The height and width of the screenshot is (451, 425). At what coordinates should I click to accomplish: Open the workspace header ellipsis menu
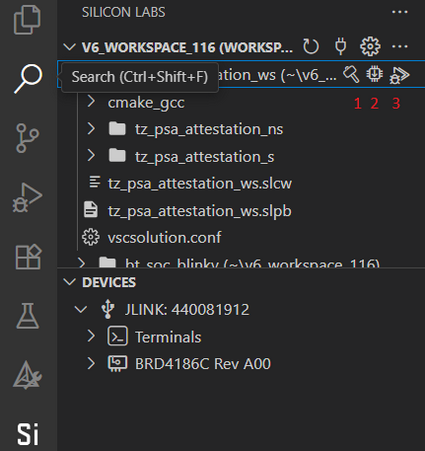(400, 46)
